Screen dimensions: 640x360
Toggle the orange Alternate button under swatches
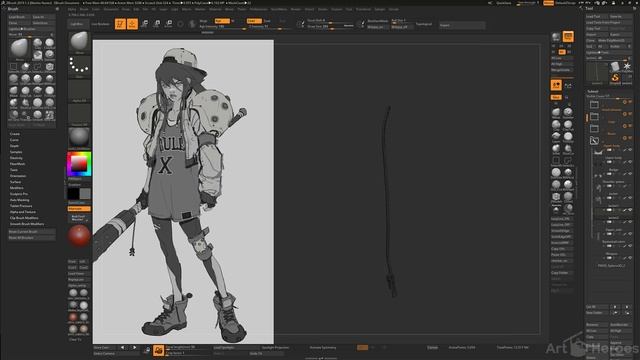(79, 209)
